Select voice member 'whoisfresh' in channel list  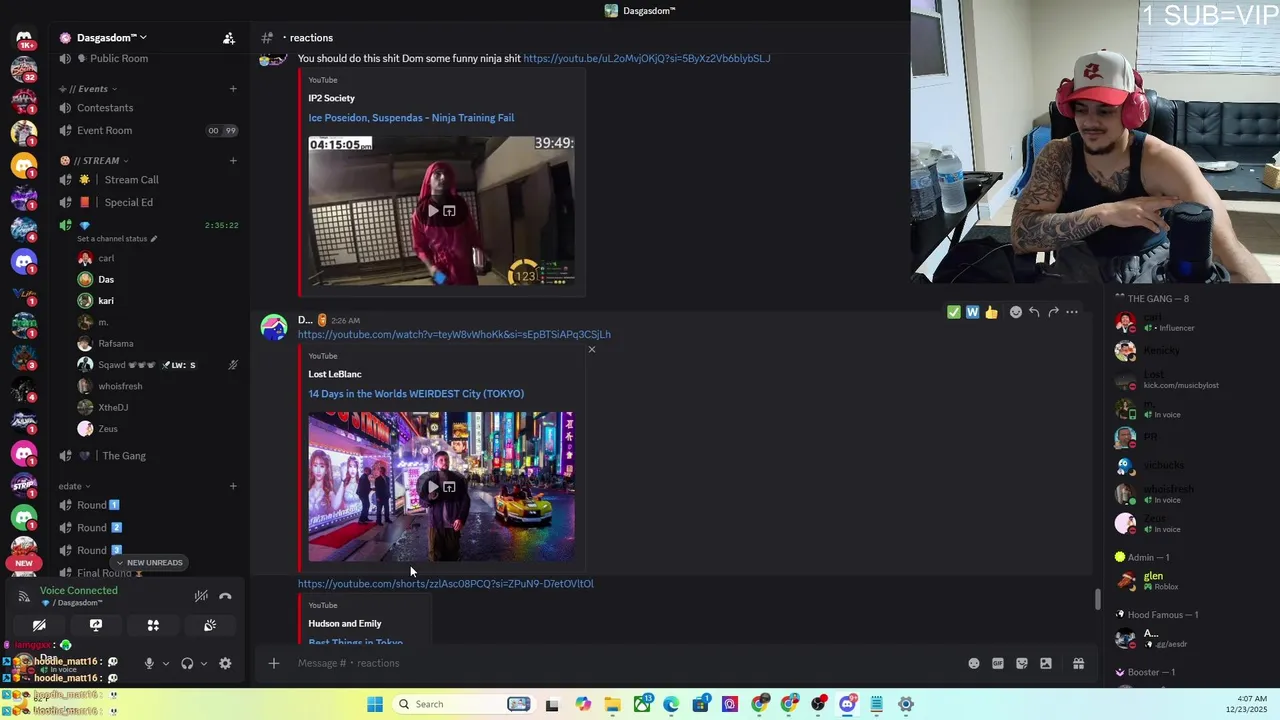pyautogui.click(x=146, y=386)
